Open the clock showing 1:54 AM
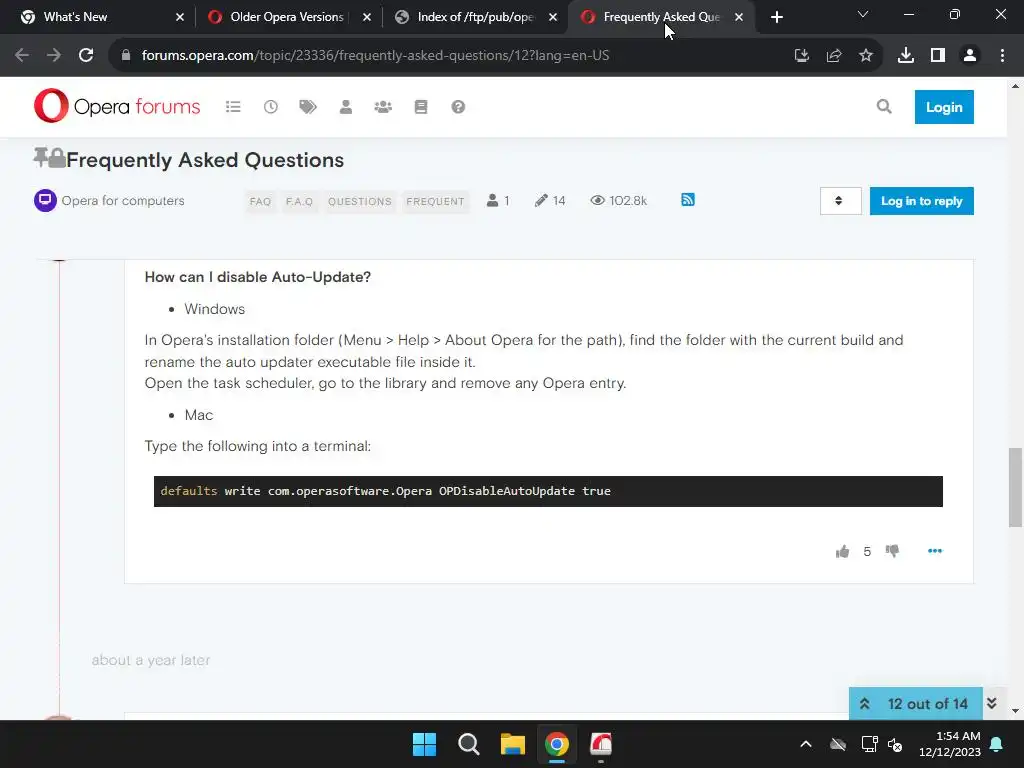 pyautogui.click(x=950, y=744)
